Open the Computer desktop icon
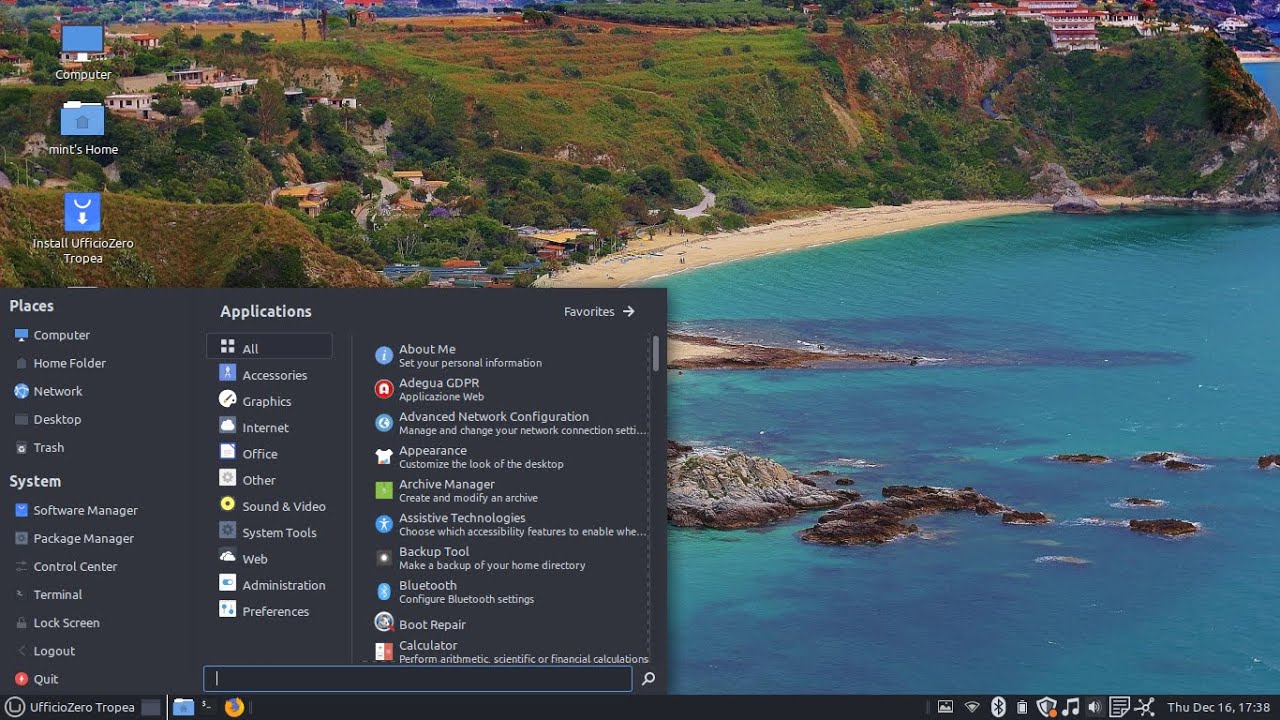The height and width of the screenshot is (720, 1280). [x=82, y=43]
